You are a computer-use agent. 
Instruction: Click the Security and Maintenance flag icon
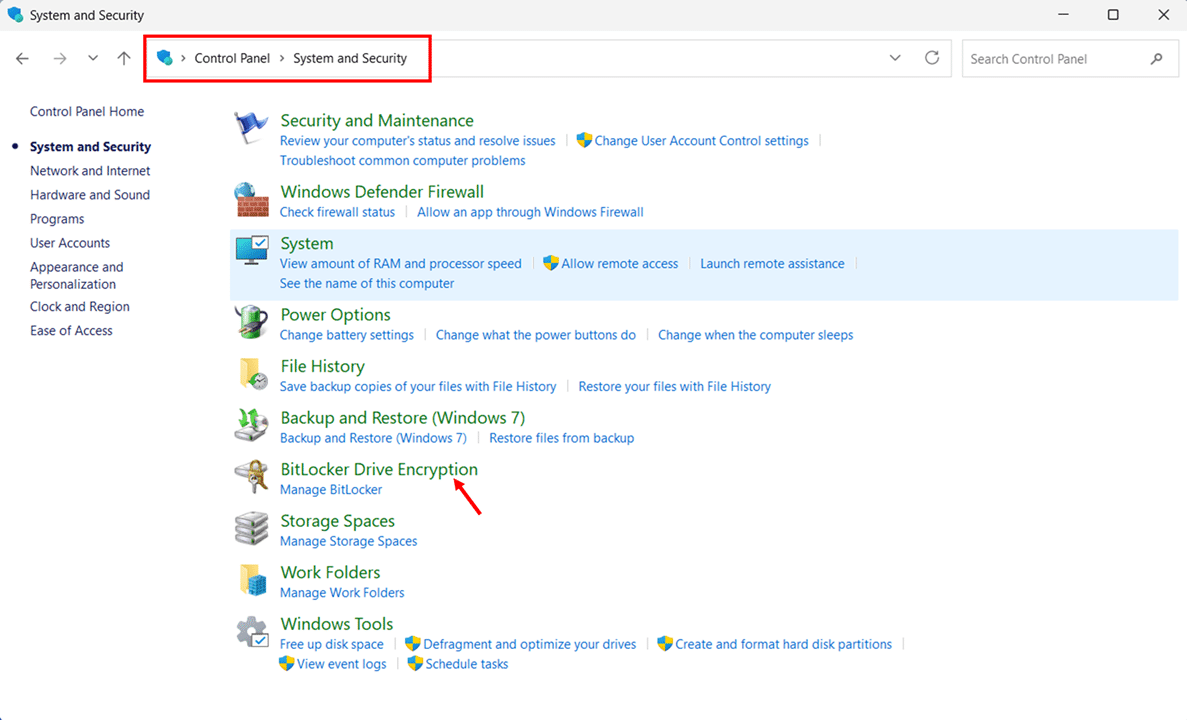(250, 129)
